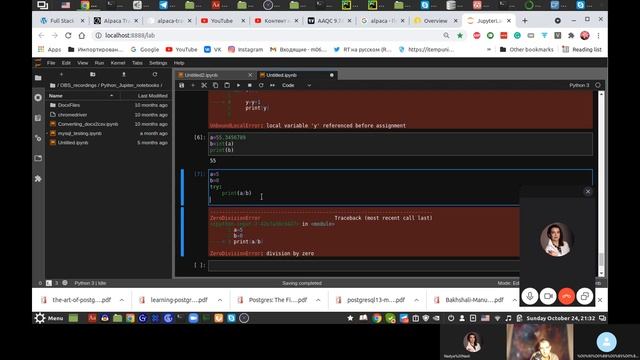The height and width of the screenshot is (360, 640).
Task: Refresh the file list in file browser
Action: pos(155,74)
